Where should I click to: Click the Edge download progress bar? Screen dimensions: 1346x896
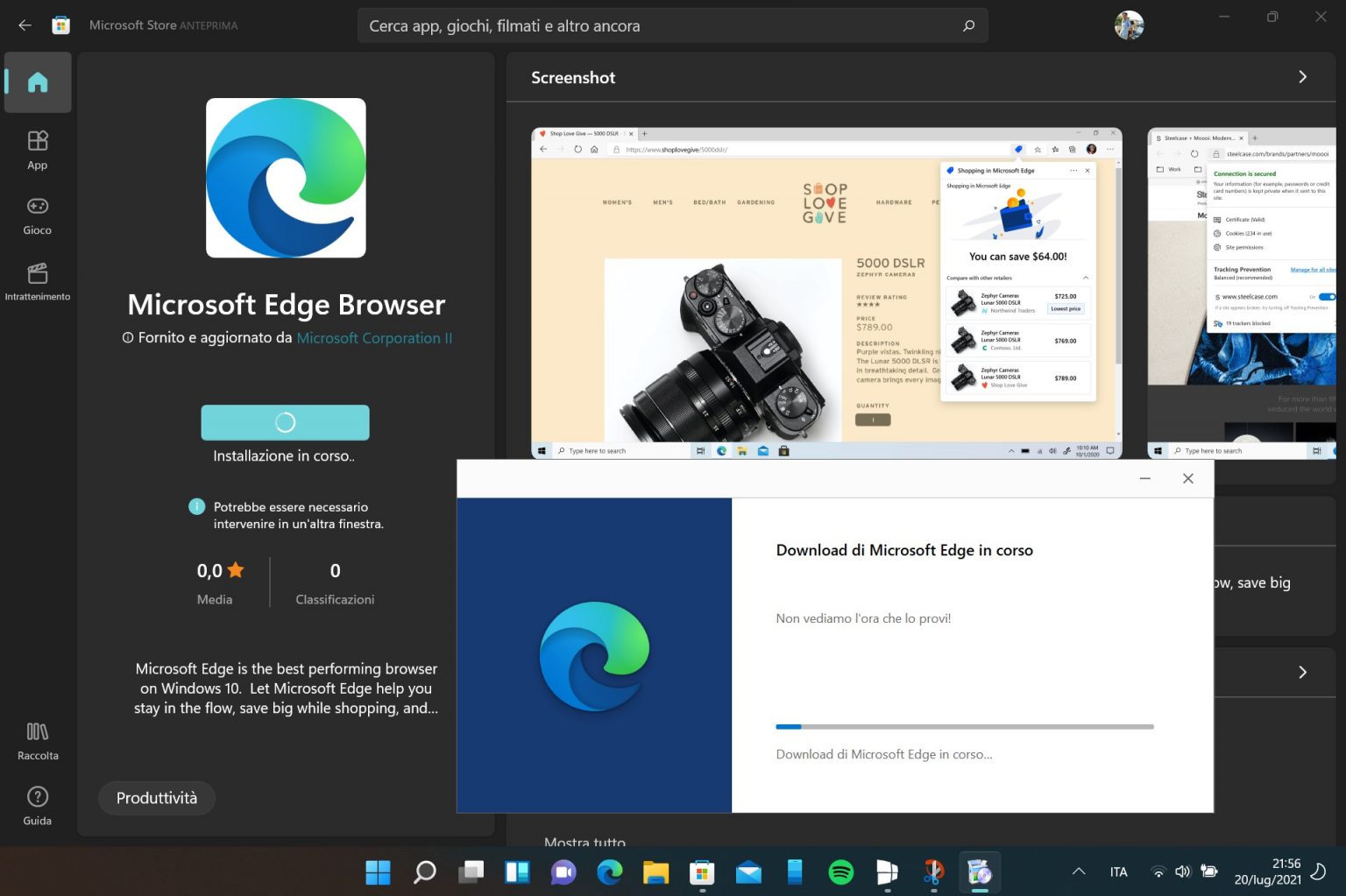tap(964, 726)
